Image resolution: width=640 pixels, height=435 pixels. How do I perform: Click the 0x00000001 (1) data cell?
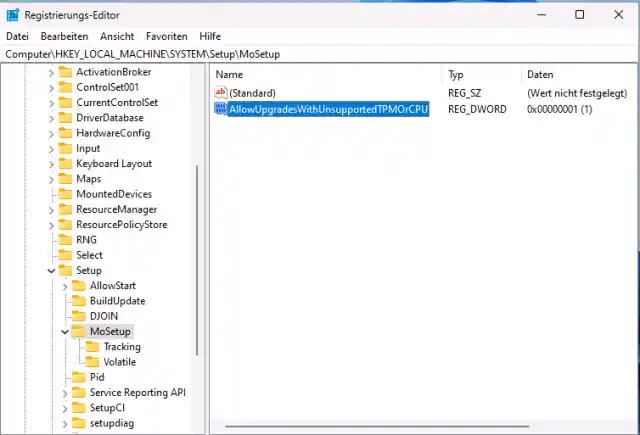(x=560, y=109)
